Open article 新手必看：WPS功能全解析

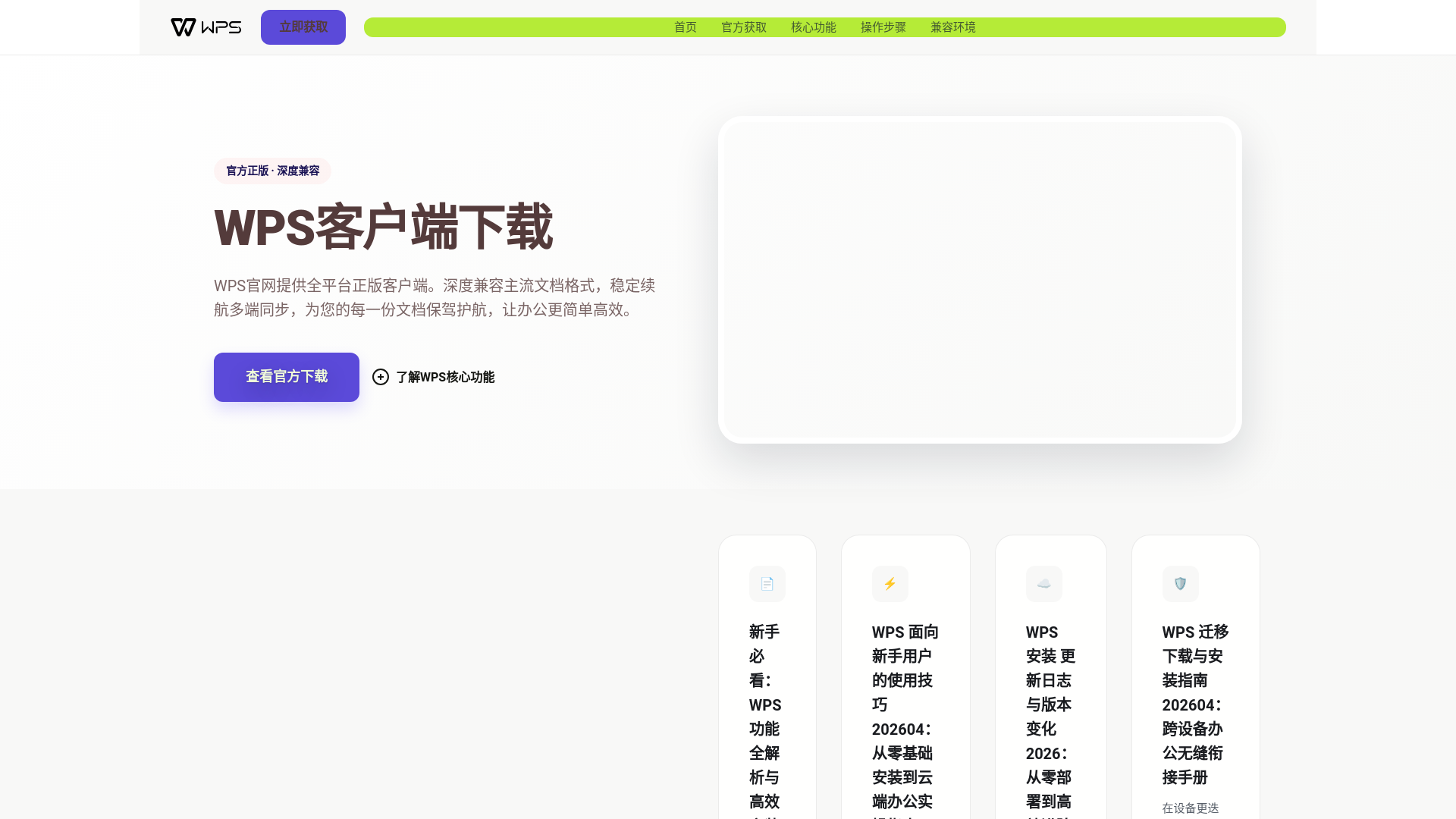point(766,719)
